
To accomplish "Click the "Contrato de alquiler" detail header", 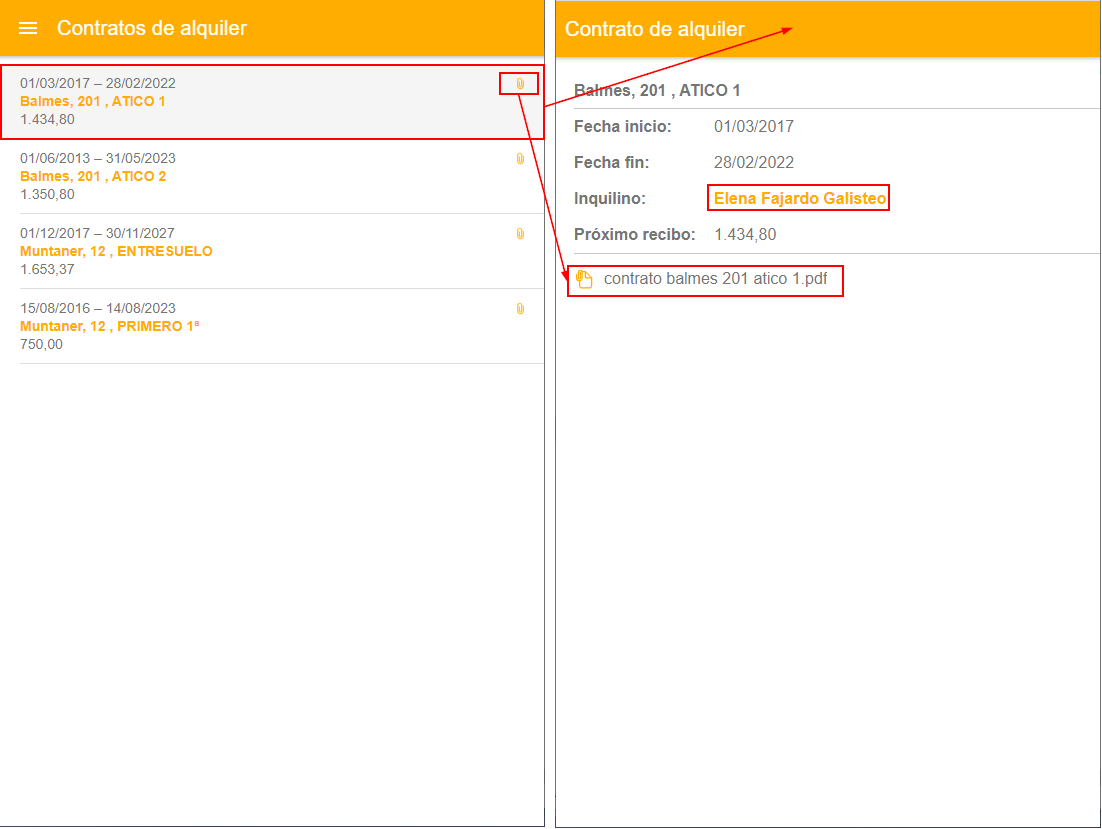I will point(654,29).
